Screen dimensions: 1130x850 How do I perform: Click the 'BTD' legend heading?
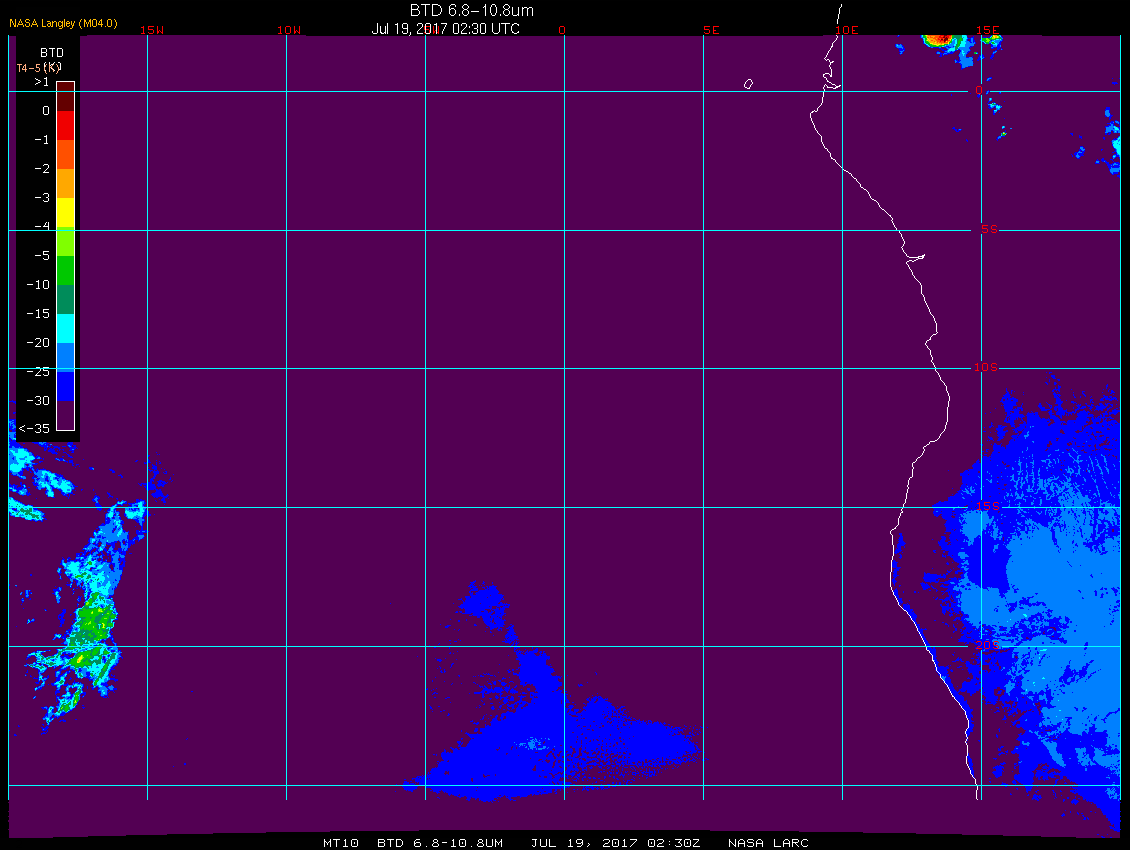coord(52,53)
